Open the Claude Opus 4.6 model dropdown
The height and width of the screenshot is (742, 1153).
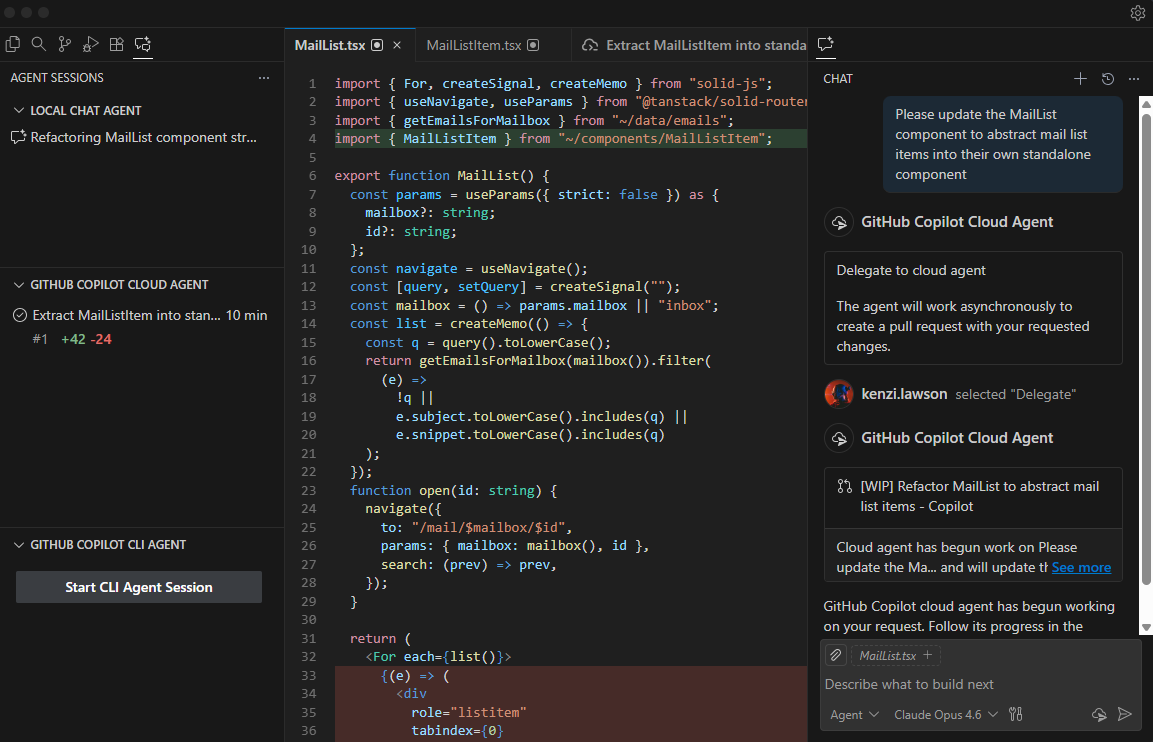pos(941,714)
